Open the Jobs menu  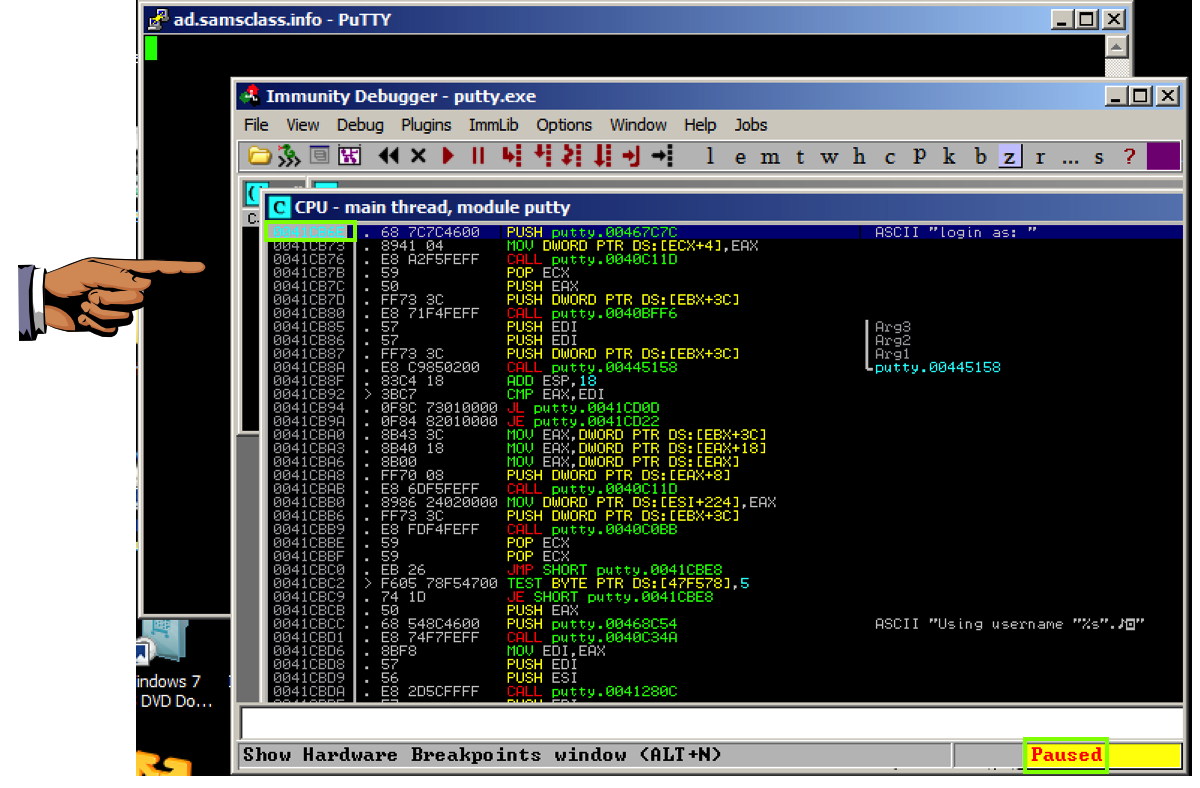751,125
